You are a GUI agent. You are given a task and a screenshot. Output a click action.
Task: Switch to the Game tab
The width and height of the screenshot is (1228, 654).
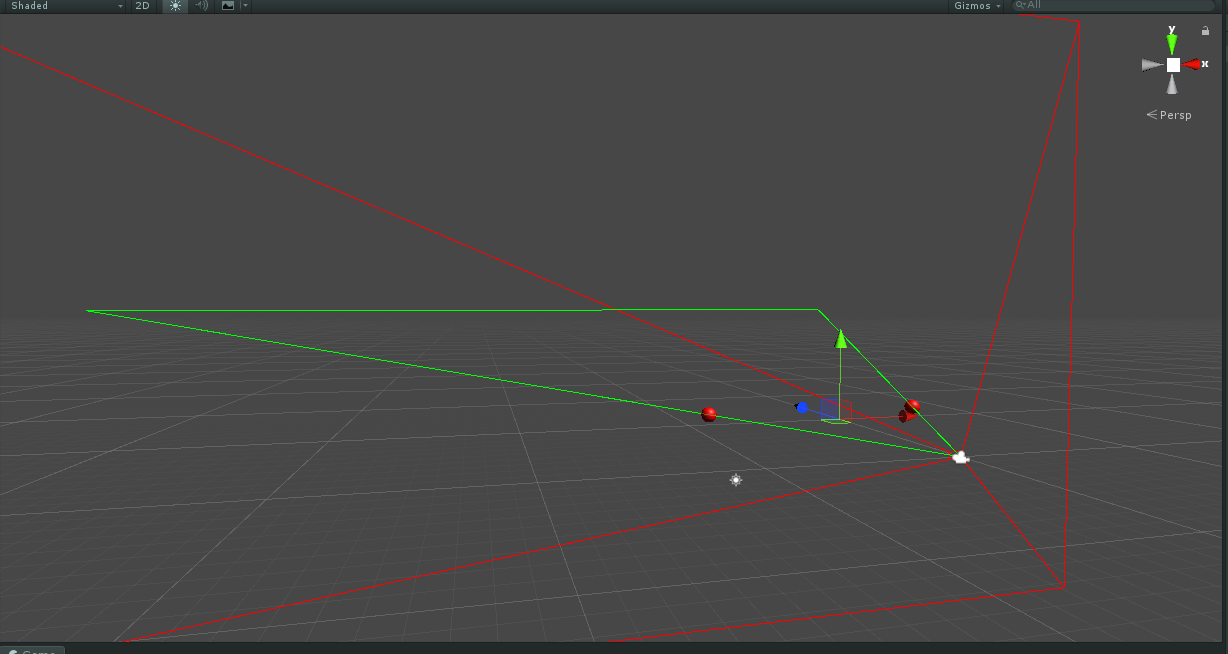34,649
